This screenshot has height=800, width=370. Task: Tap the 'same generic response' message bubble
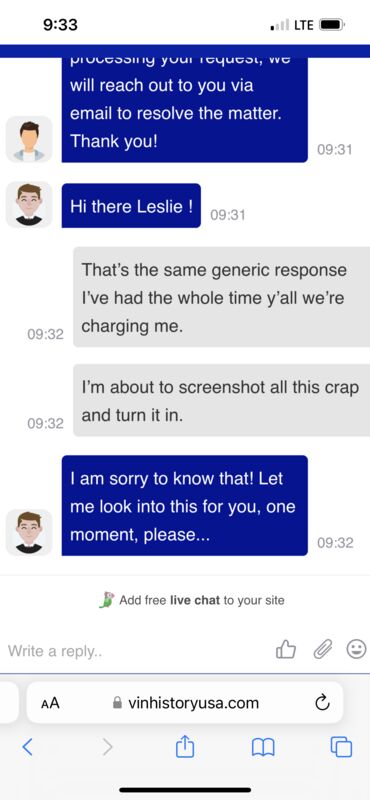(x=221, y=297)
